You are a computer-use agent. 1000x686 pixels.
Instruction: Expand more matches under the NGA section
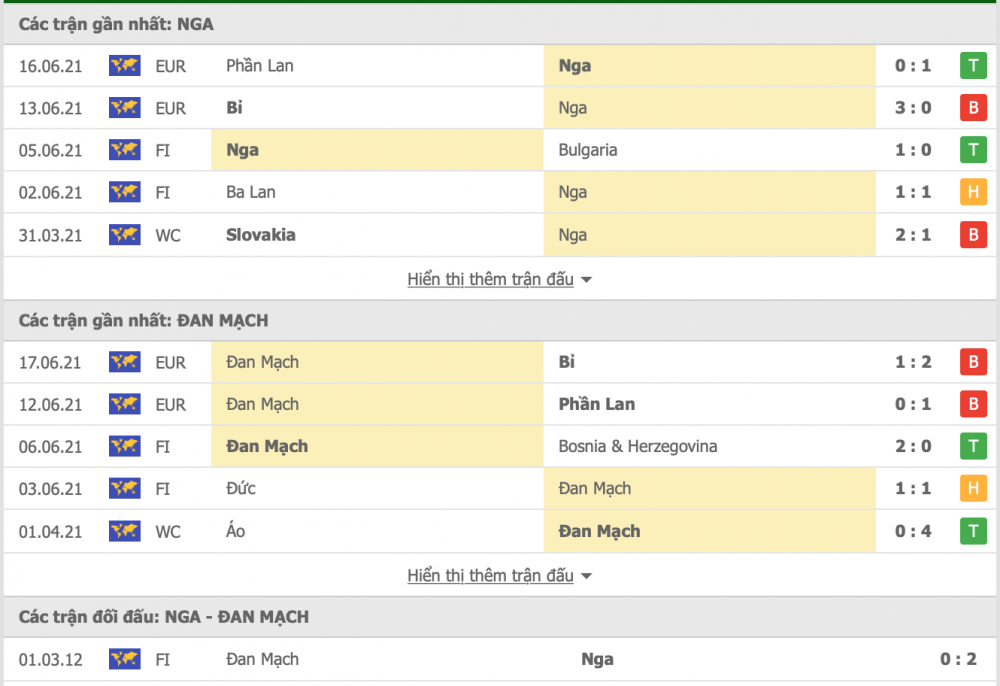click(x=490, y=279)
